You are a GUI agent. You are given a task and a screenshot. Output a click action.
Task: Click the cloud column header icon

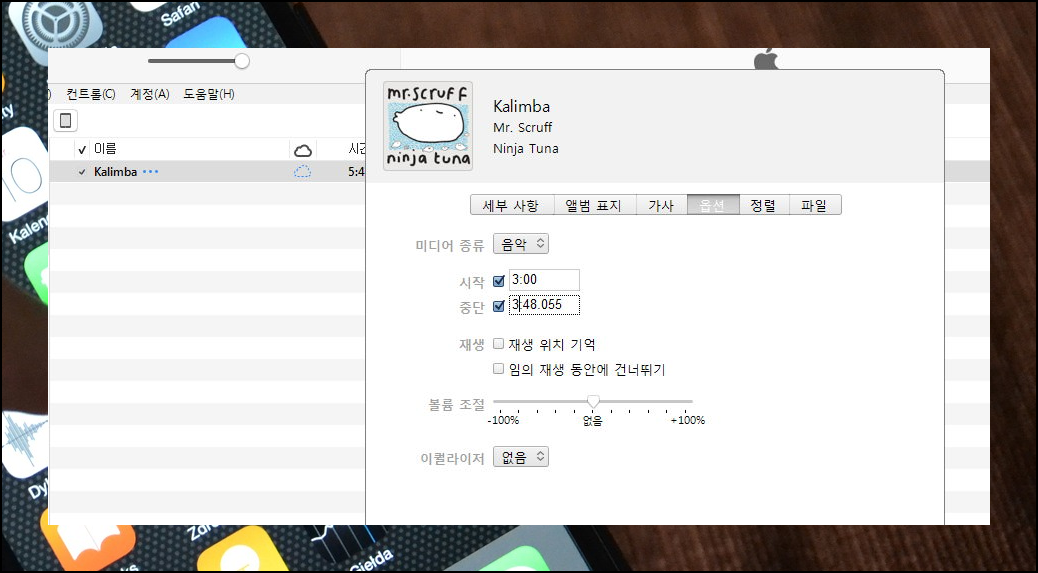[303, 150]
